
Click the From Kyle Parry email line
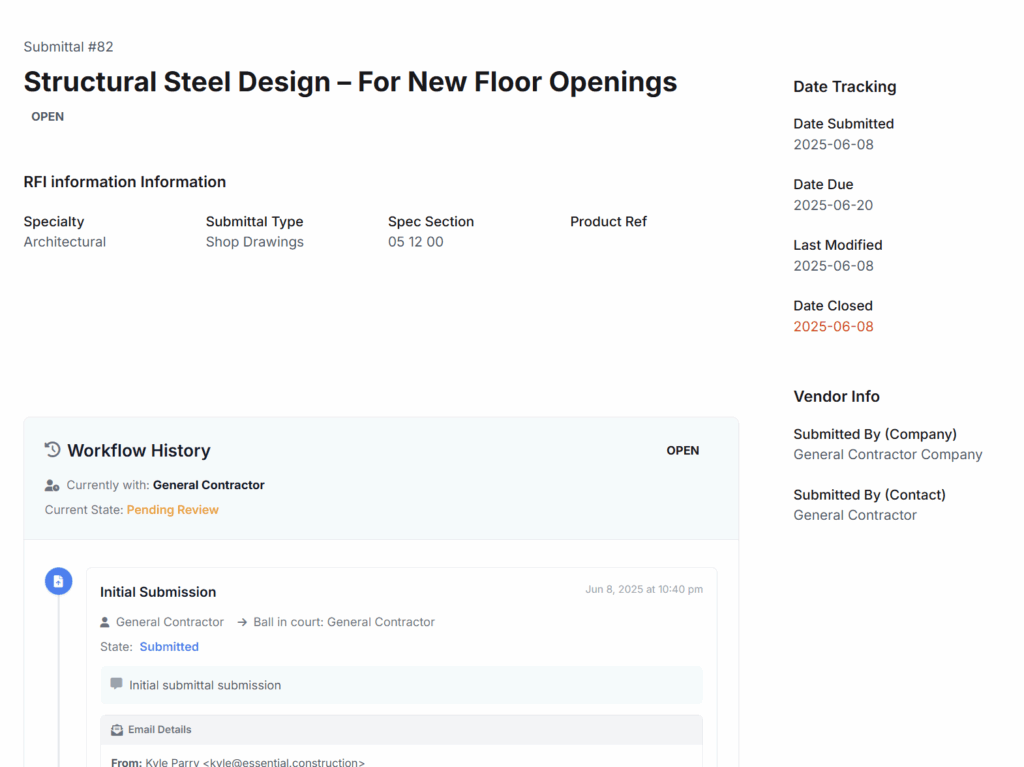238,762
